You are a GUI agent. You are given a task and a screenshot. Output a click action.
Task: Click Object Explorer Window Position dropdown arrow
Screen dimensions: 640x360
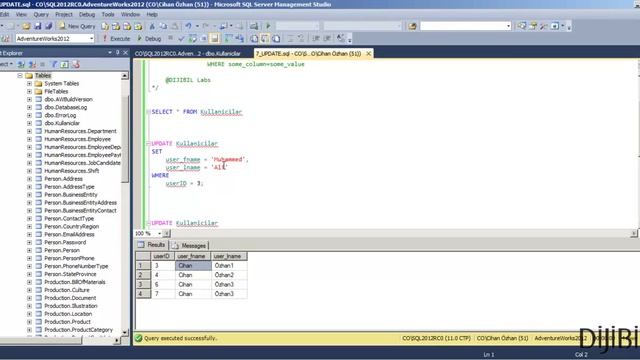[110, 53]
